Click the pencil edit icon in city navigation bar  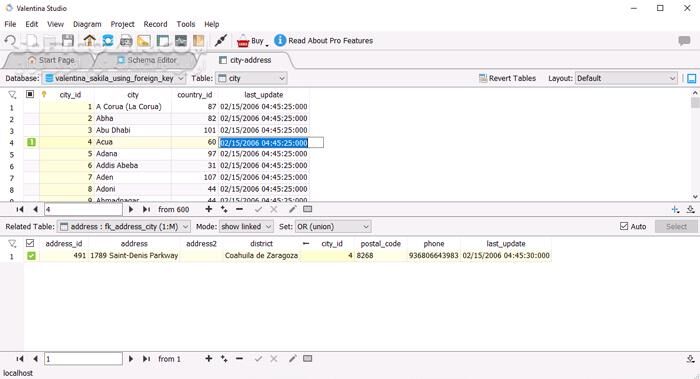tap(292, 209)
